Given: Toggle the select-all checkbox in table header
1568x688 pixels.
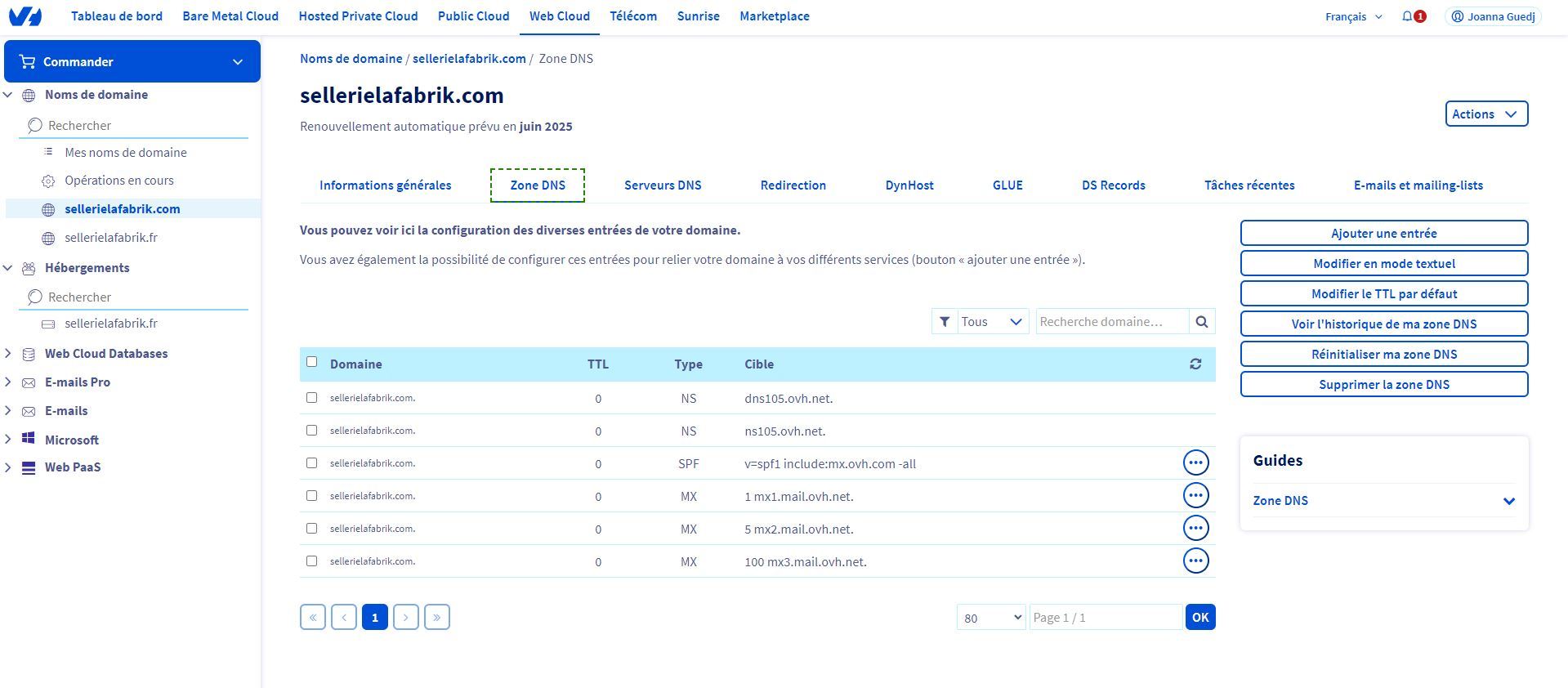Looking at the screenshot, I should pyautogui.click(x=311, y=362).
